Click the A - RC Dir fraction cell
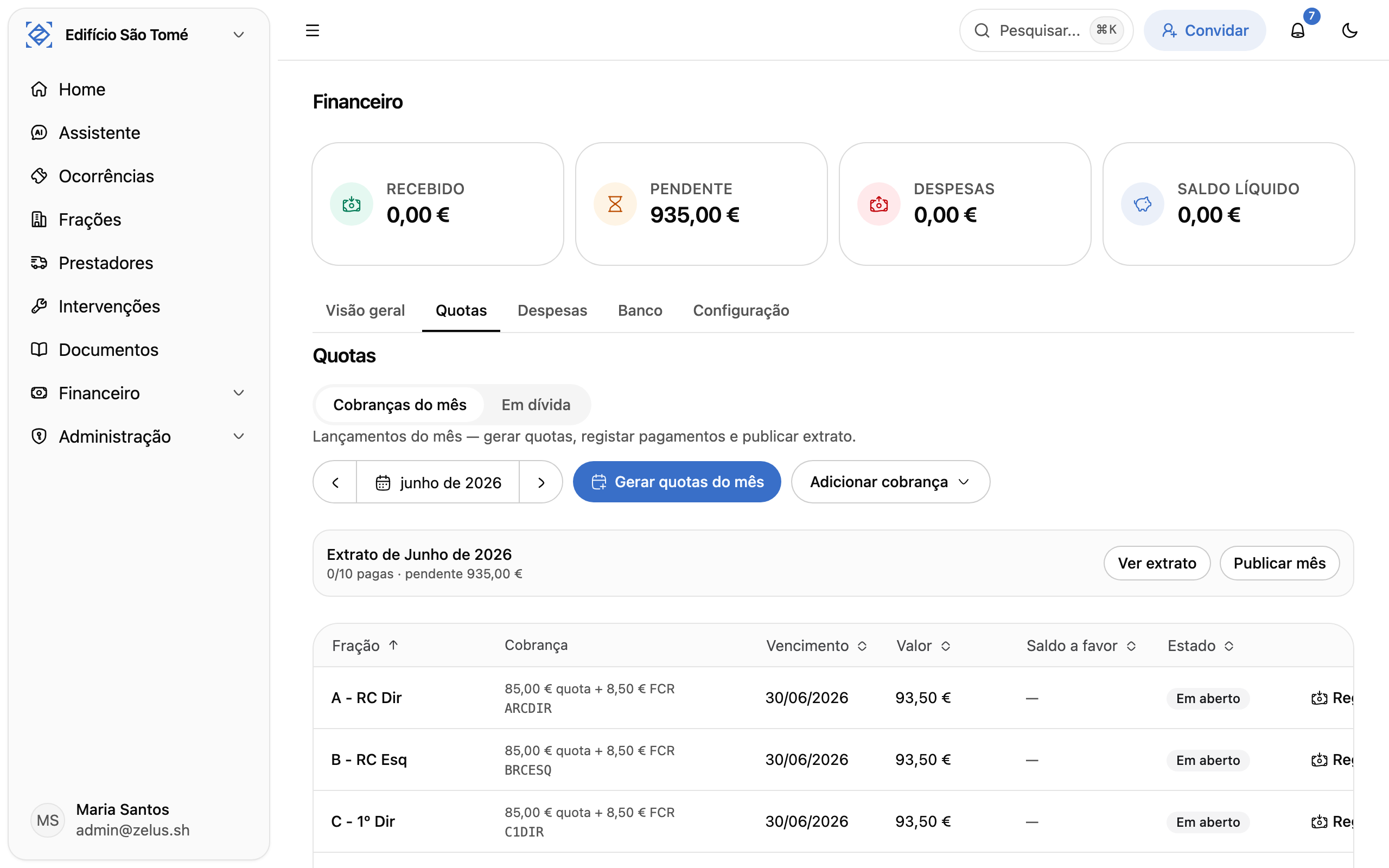1389x868 pixels. tap(367, 698)
